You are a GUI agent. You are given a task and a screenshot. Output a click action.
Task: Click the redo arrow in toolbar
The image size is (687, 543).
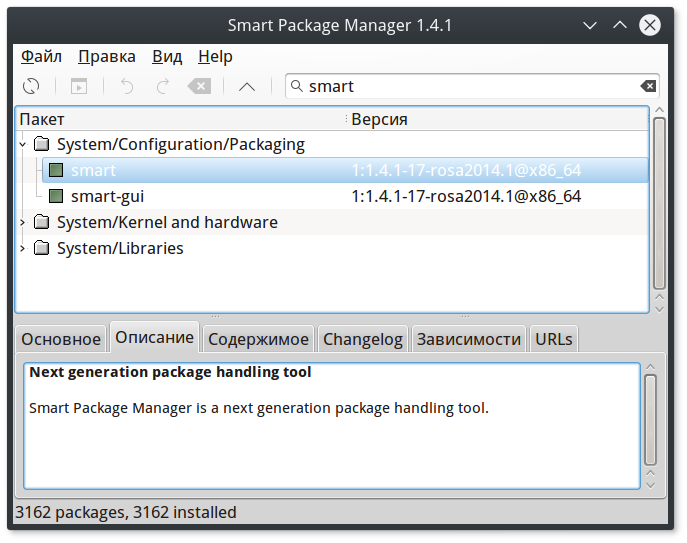point(163,87)
